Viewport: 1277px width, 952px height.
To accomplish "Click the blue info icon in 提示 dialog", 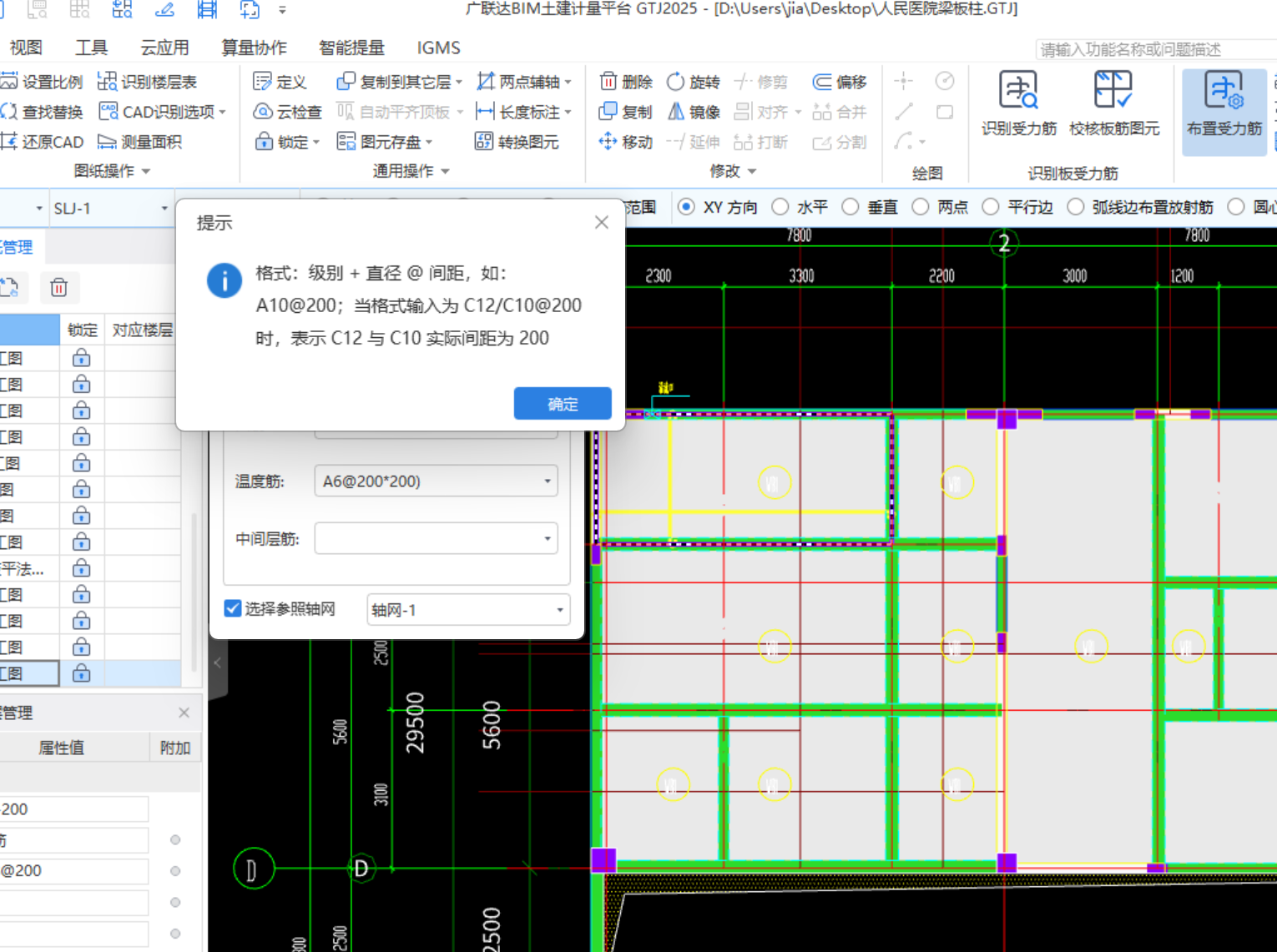I will coord(224,281).
